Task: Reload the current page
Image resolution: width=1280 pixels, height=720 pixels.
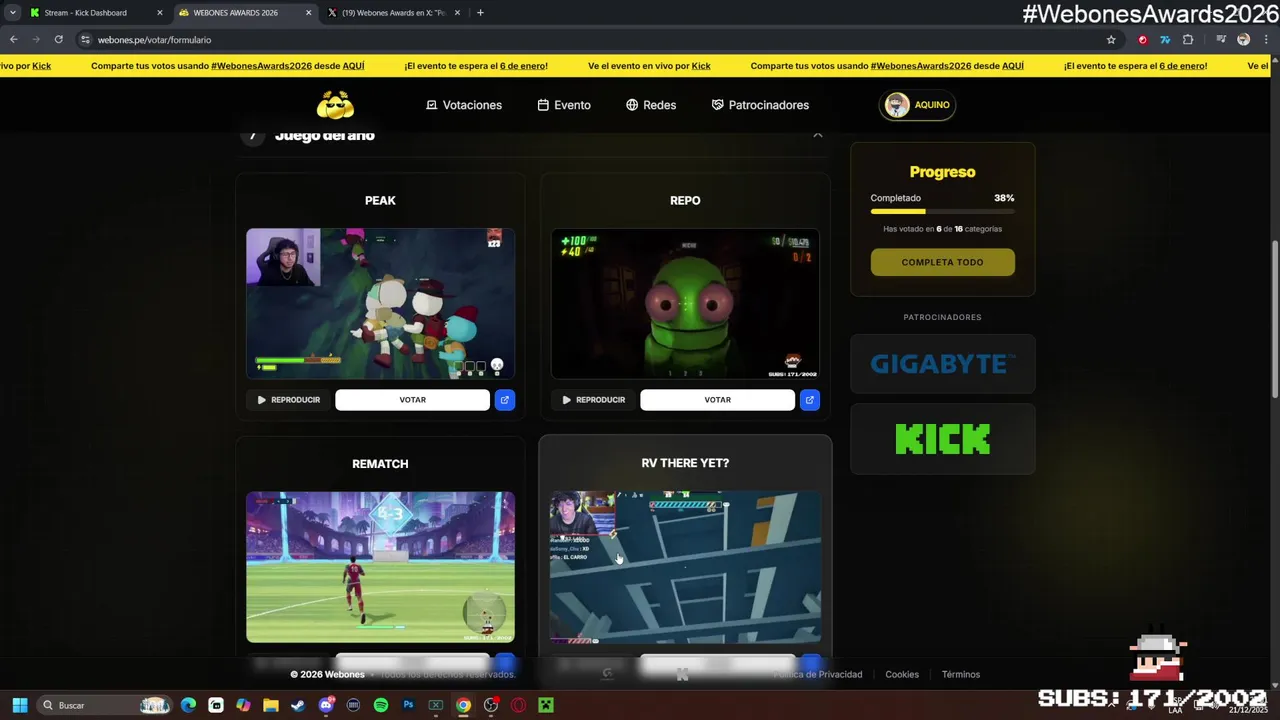Action: click(59, 39)
